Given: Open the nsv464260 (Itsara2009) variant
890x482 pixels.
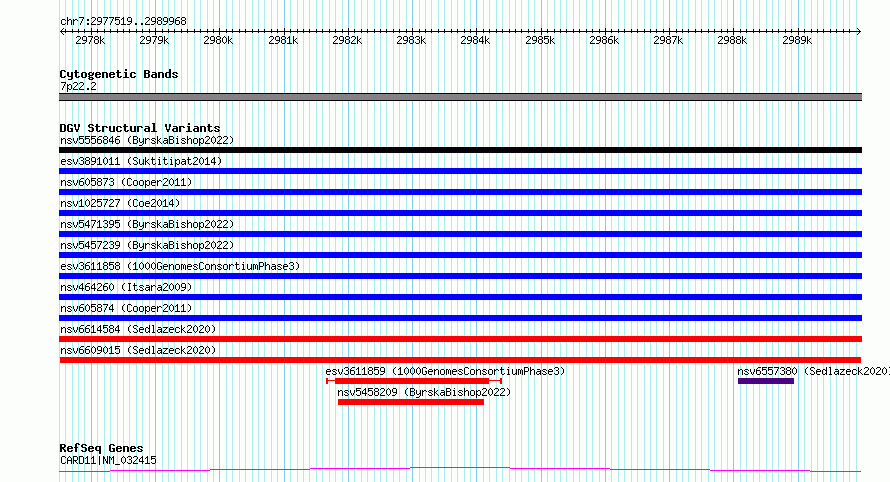Looking at the screenshot, I should [x=126, y=287].
